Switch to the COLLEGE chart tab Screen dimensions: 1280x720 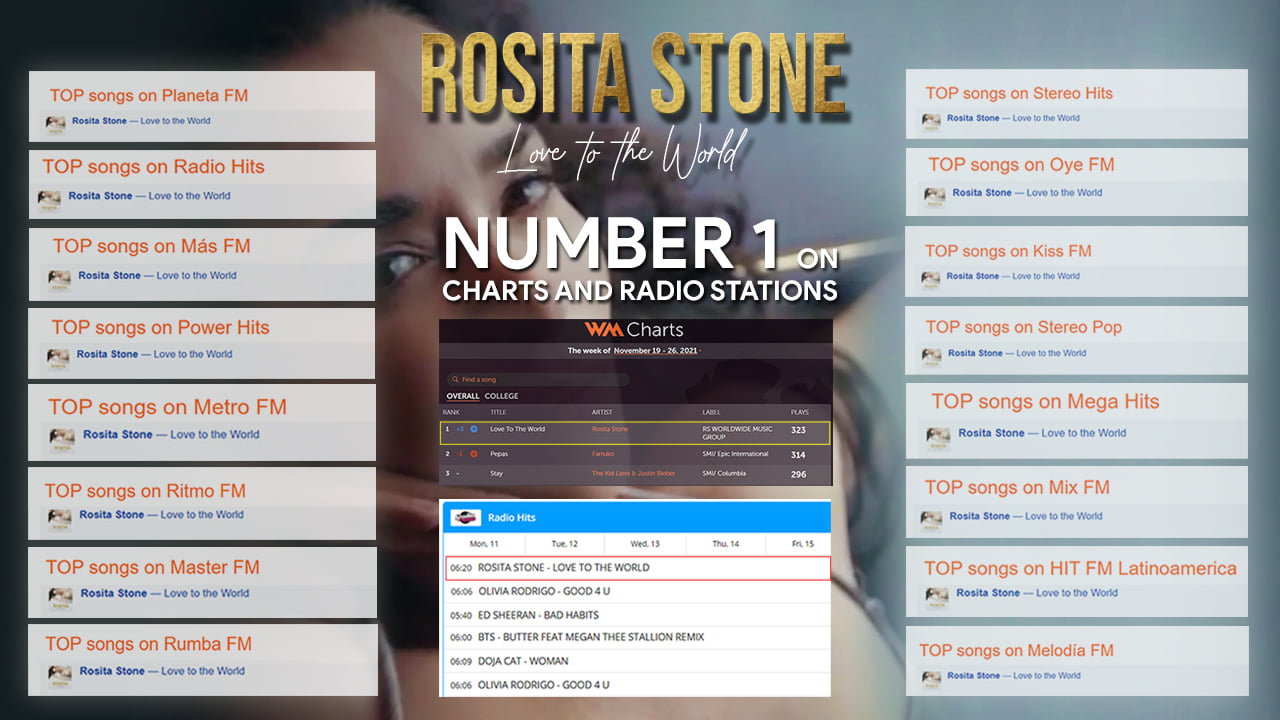click(502, 396)
